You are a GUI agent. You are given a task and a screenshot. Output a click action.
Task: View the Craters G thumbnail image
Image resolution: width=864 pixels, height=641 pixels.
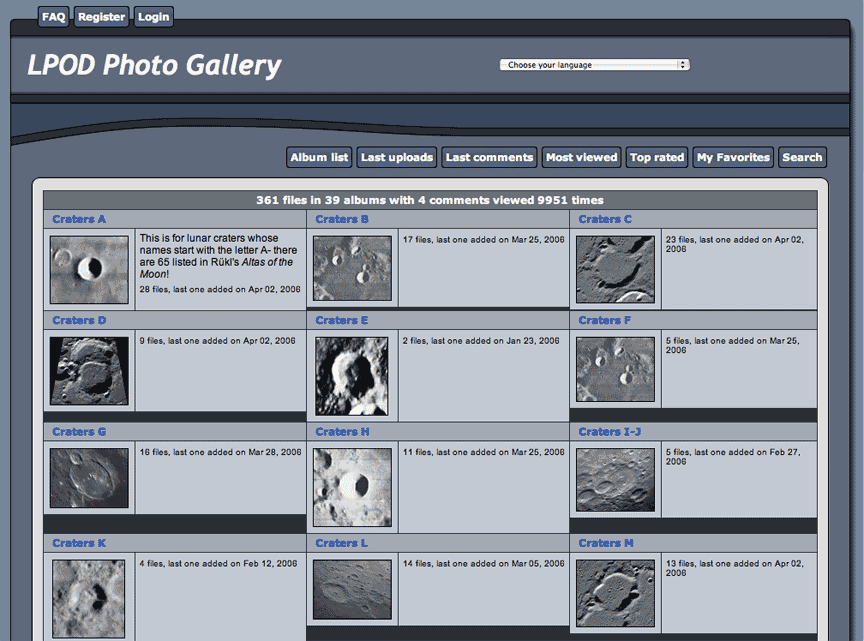pyautogui.click(x=89, y=478)
